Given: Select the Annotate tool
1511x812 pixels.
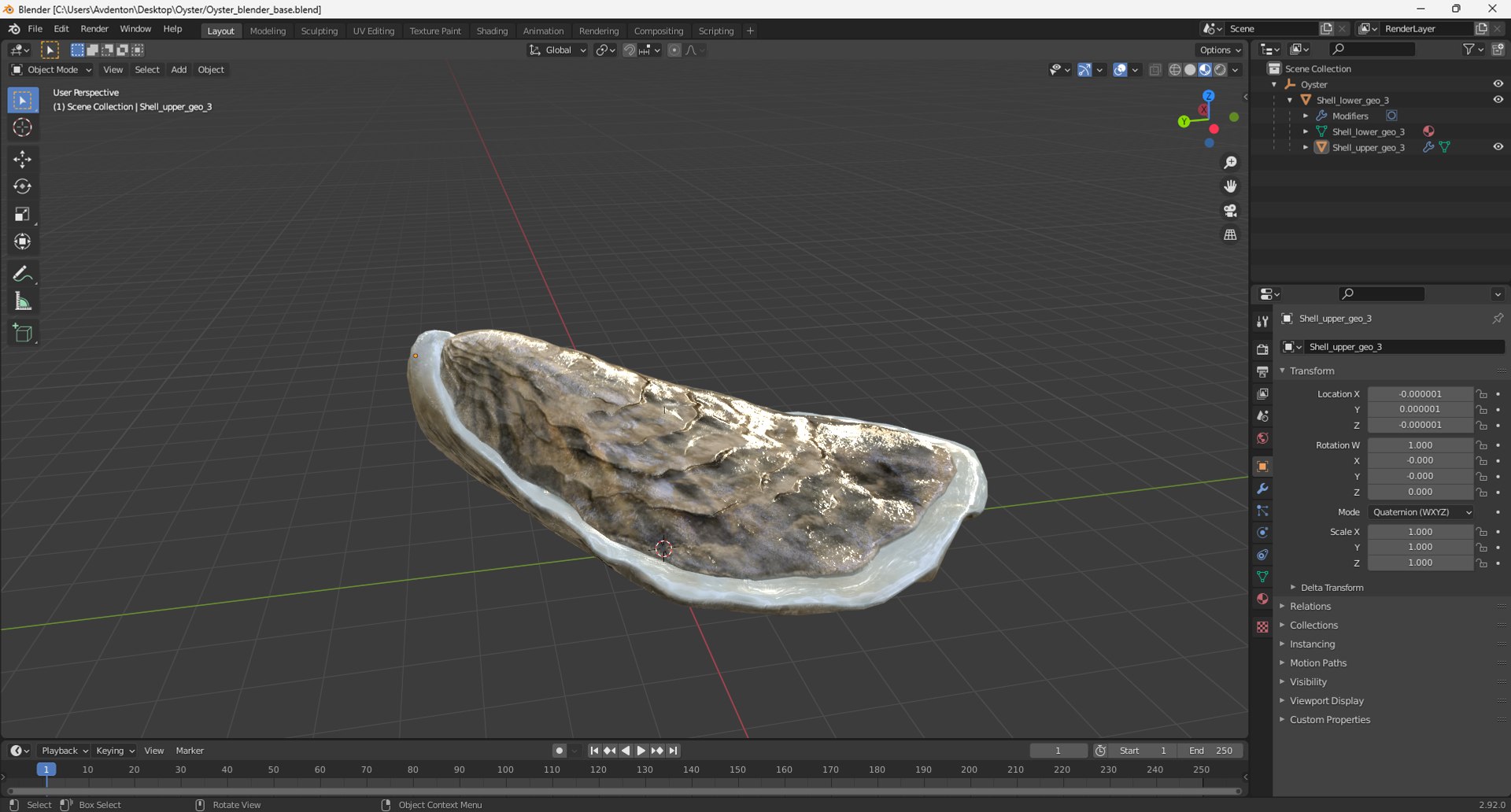Looking at the screenshot, I should (22, 274).
